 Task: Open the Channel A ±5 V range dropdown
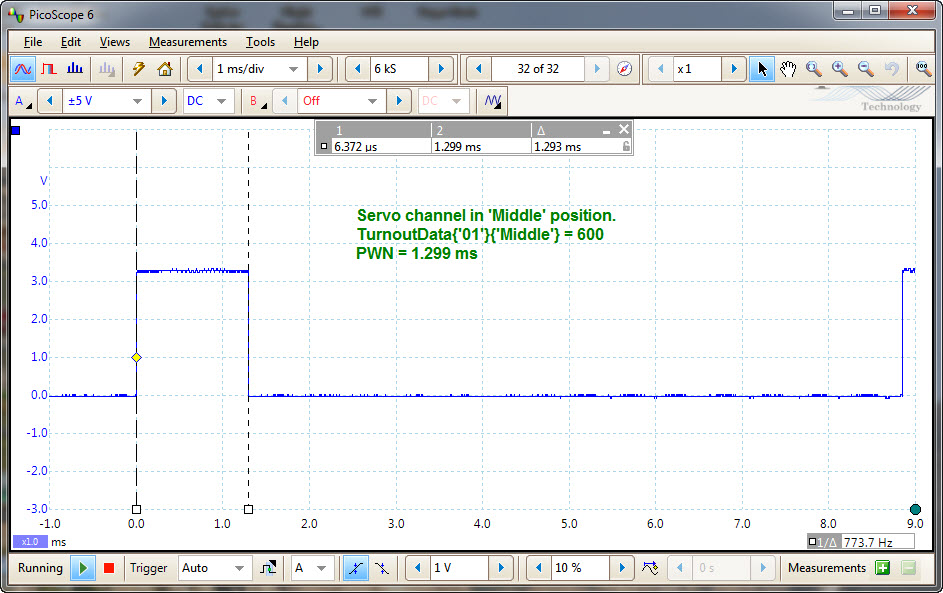pos(138,101)
